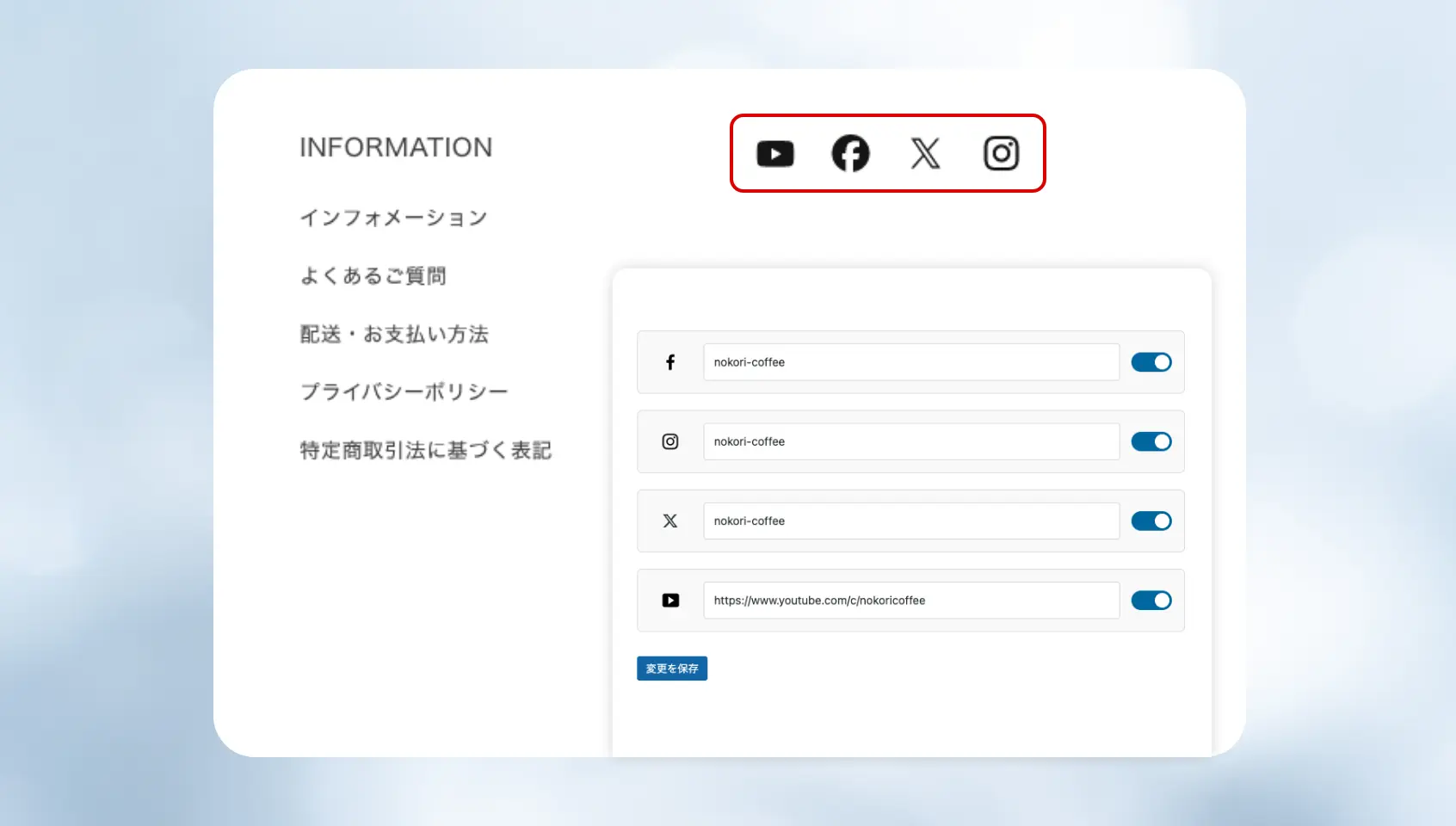Screen dimensions: 1456x826
Task: Click the small X icon in settings row
Action: (670, 521)
